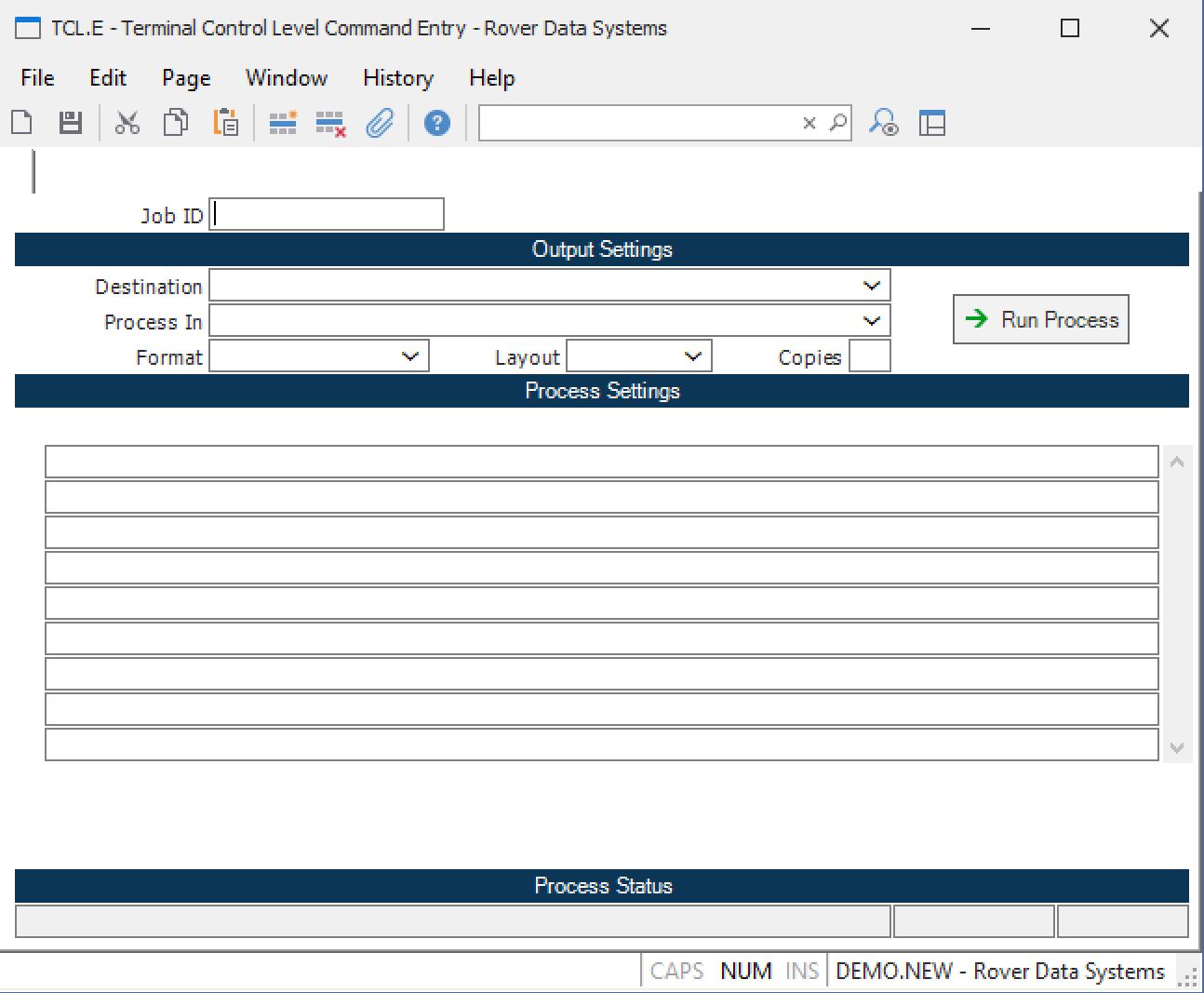Click the Process Settings scroll down arrow

(x=1177, y=748)
